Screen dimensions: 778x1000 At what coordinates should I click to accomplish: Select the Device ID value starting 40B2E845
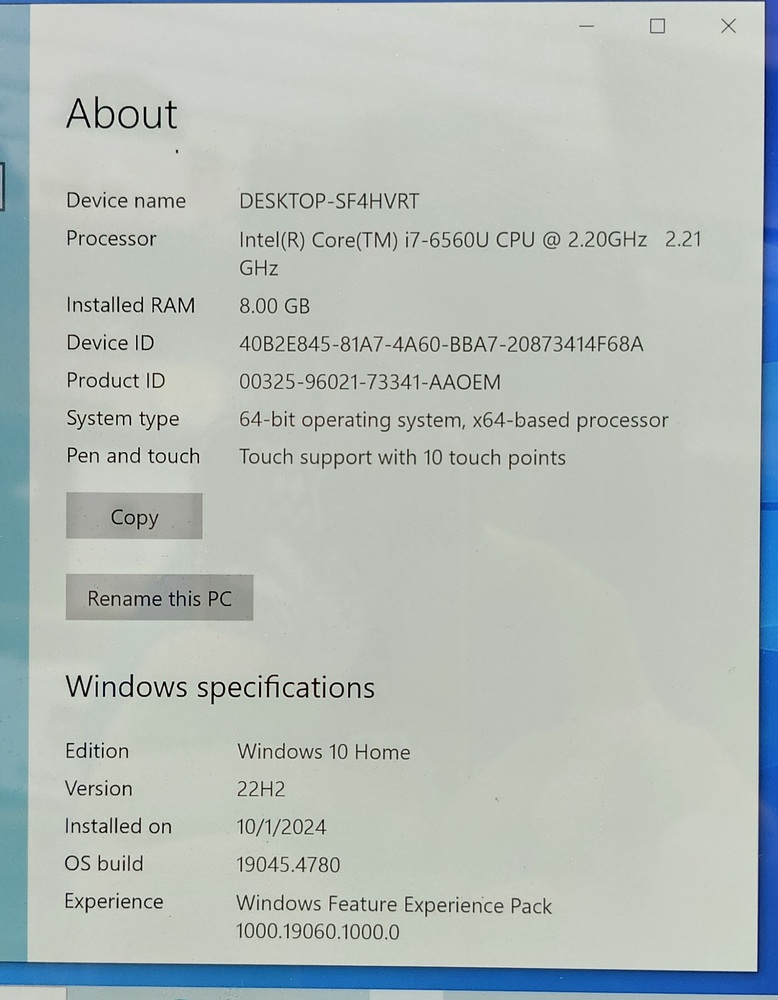click(441, 344)
